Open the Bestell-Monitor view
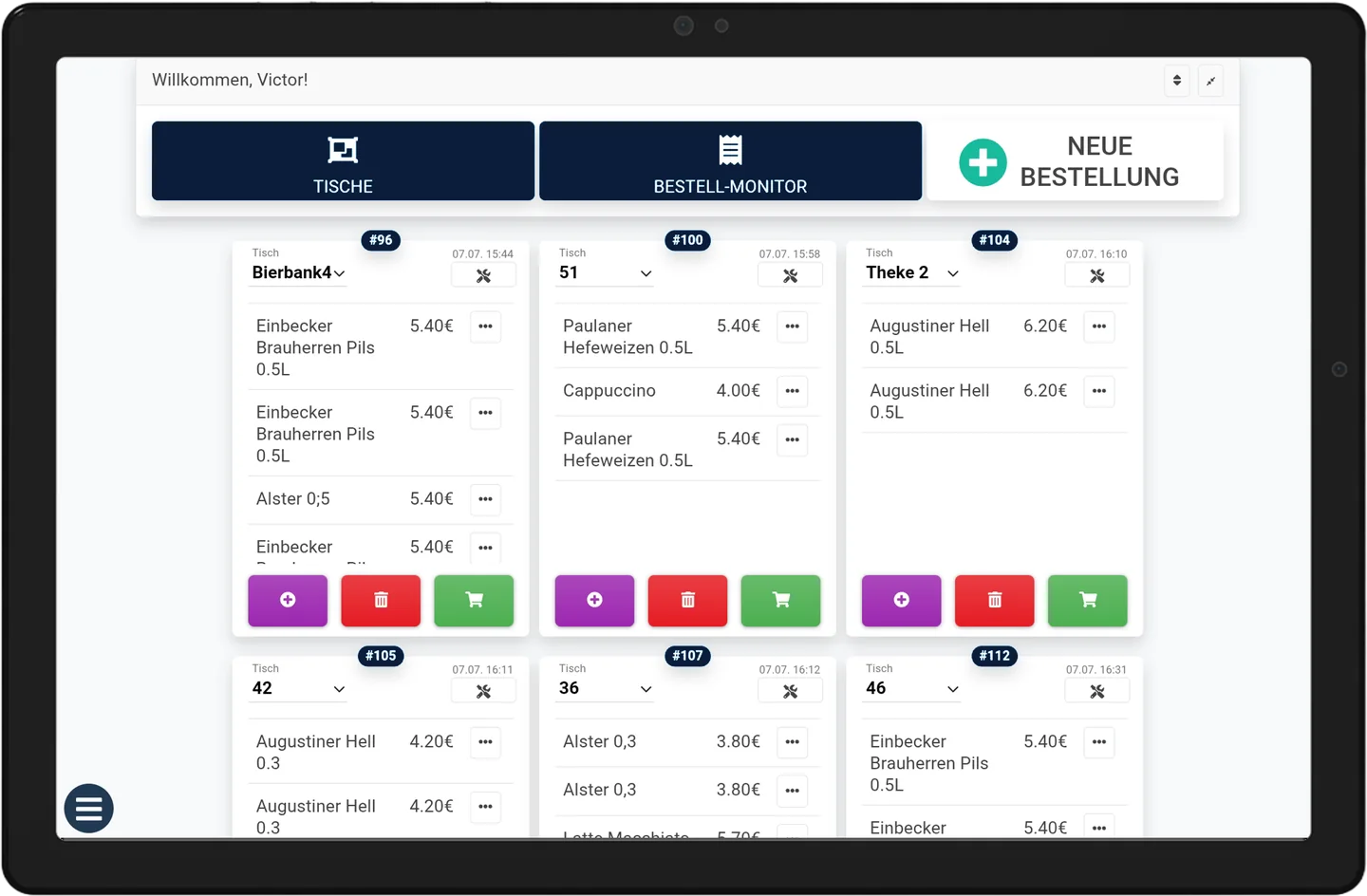 730,160
